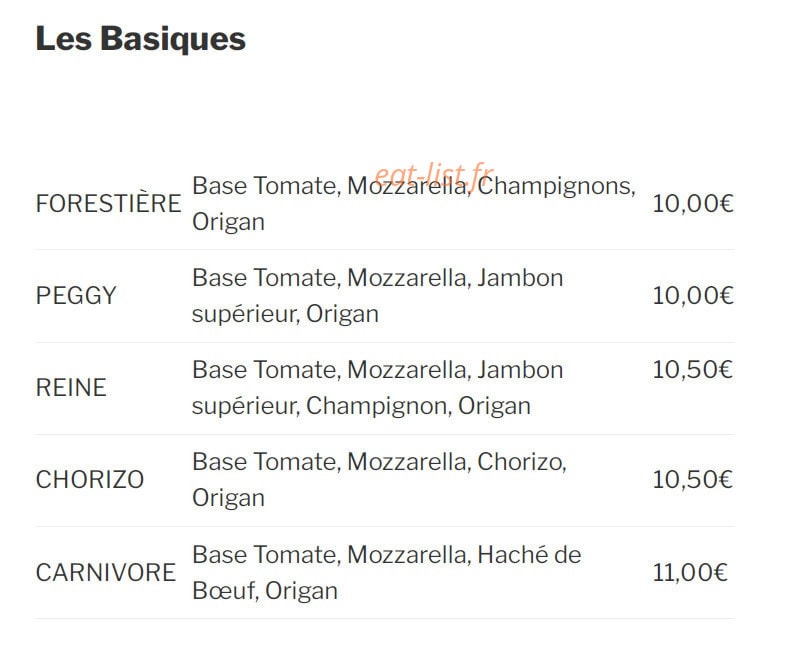Click the Peggy 10,00€ price

[x=693, y=295]
